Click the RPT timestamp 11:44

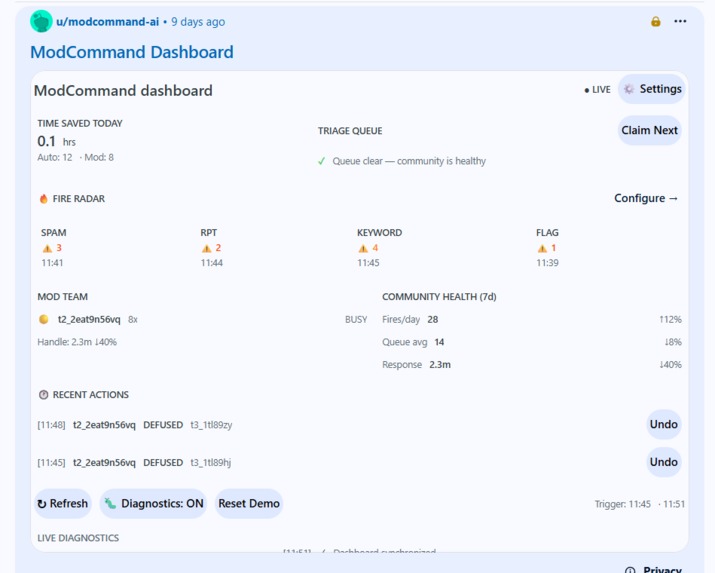pos(212,263)
